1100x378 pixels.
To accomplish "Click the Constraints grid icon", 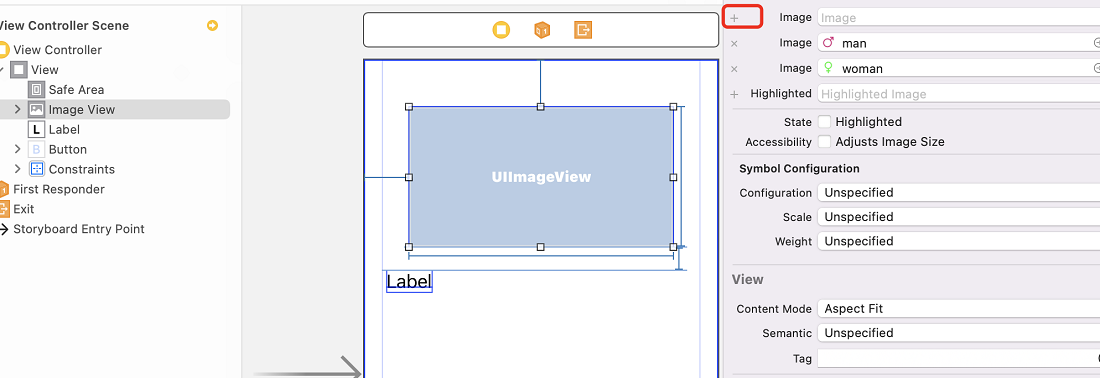I will [36, 169].
